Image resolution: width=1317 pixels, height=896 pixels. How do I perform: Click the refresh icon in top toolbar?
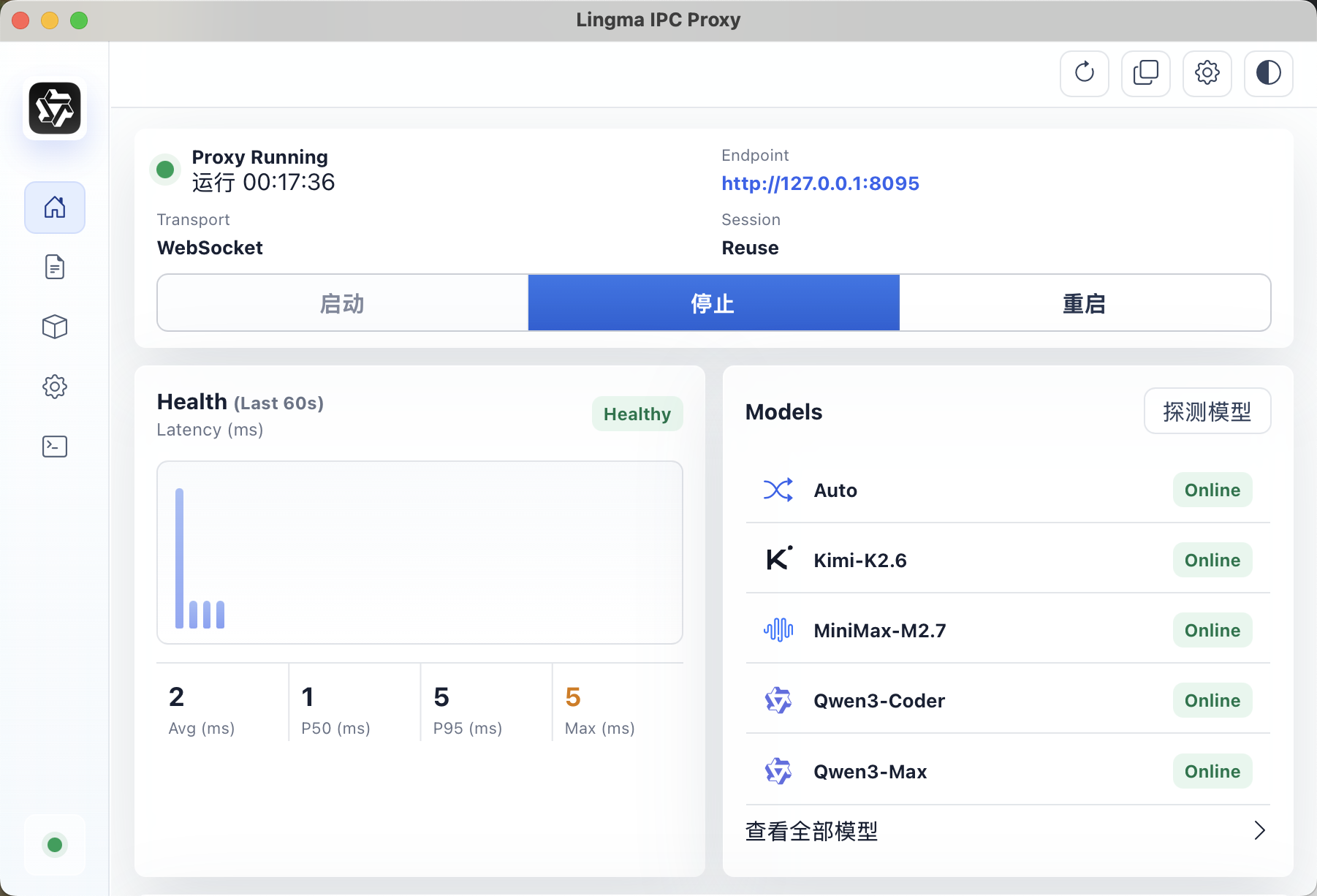1085,73
